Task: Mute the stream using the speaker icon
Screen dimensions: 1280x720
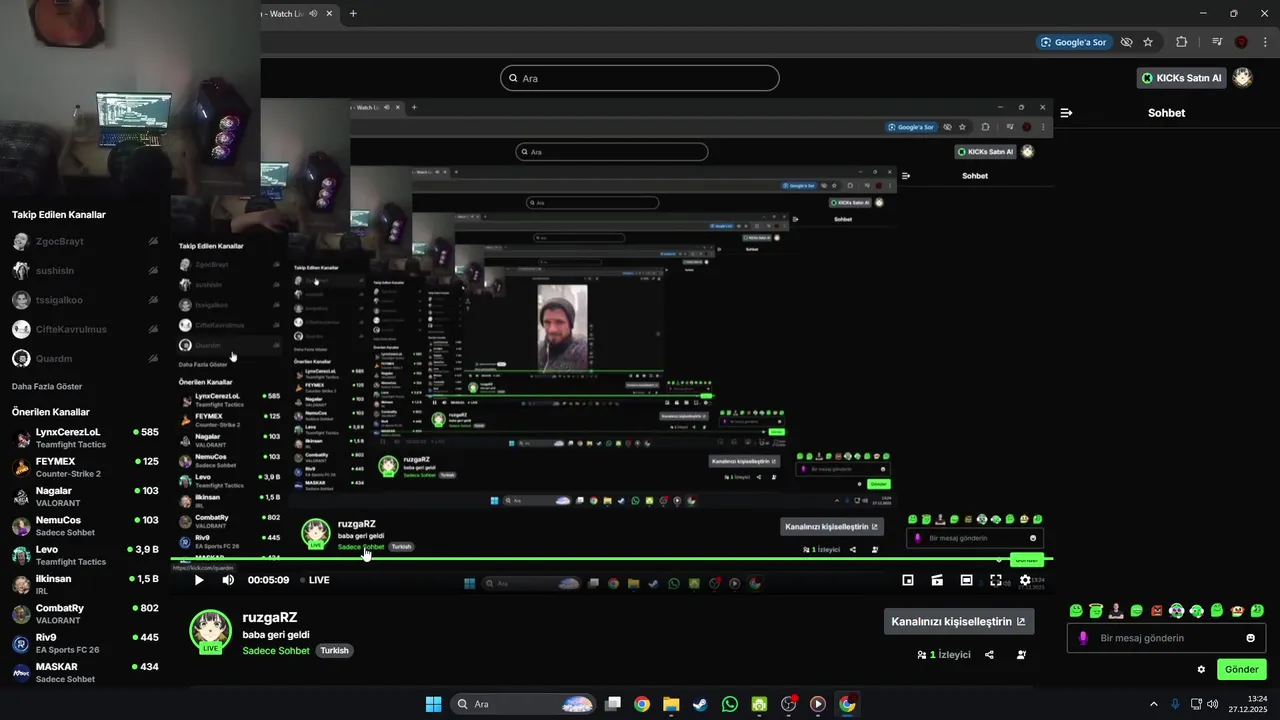Action: pos(228,580)
